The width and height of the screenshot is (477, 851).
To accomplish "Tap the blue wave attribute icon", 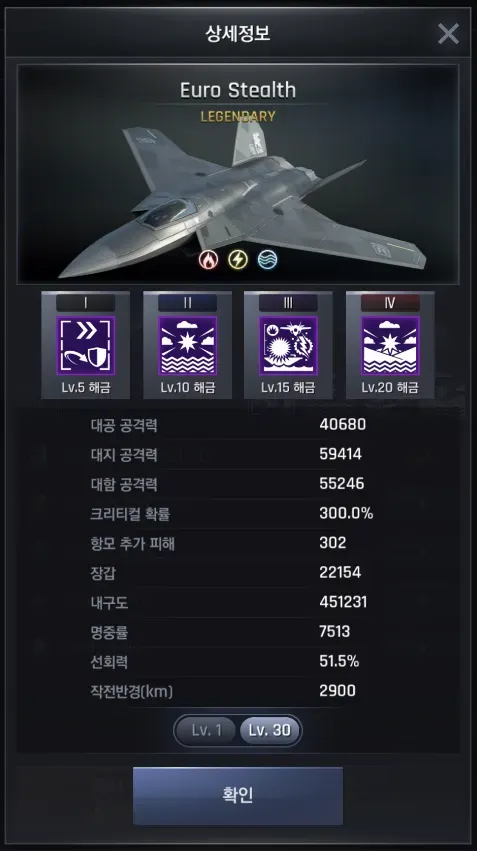I will pyautogui.click(x=268, y=260).
